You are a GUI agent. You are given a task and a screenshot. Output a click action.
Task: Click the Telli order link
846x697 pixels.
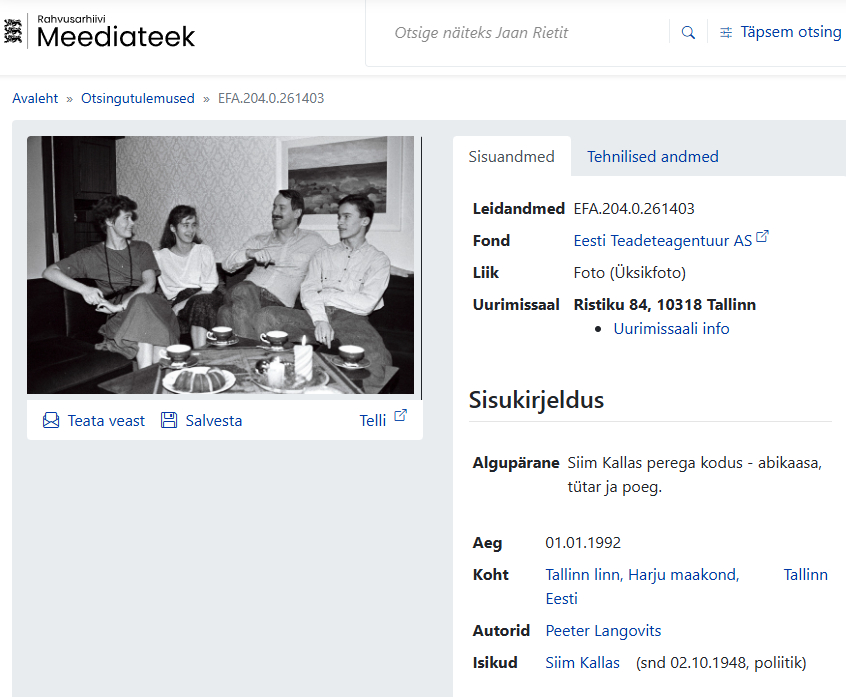click(x=372, y=421)
